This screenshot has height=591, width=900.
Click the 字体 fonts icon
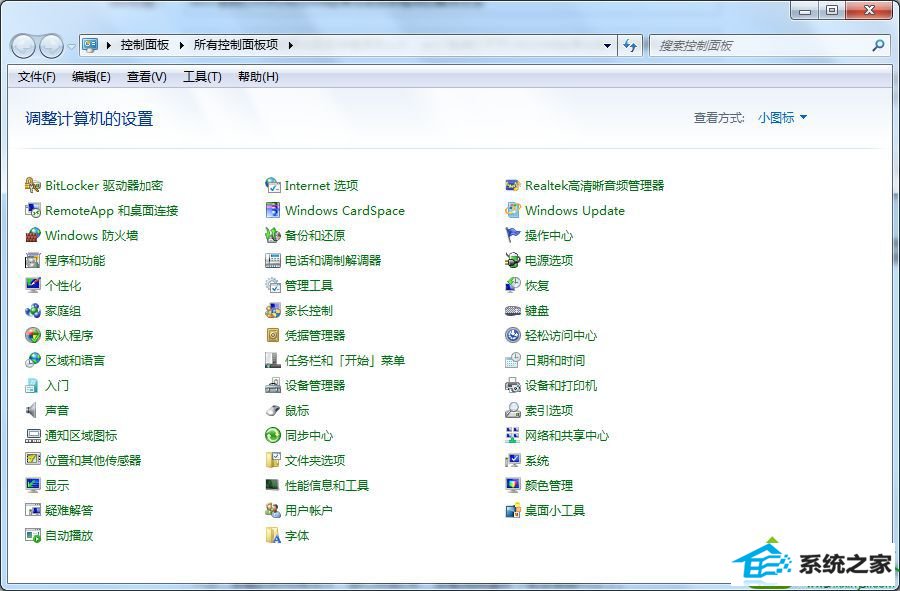coord(273,535)
